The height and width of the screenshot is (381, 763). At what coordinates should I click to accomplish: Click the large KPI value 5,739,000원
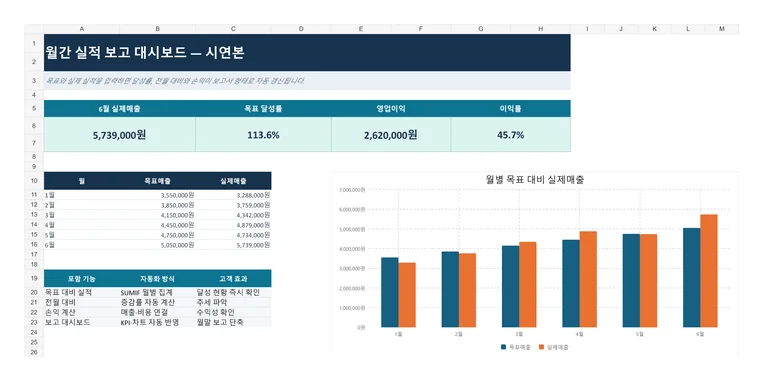point(119,135)
